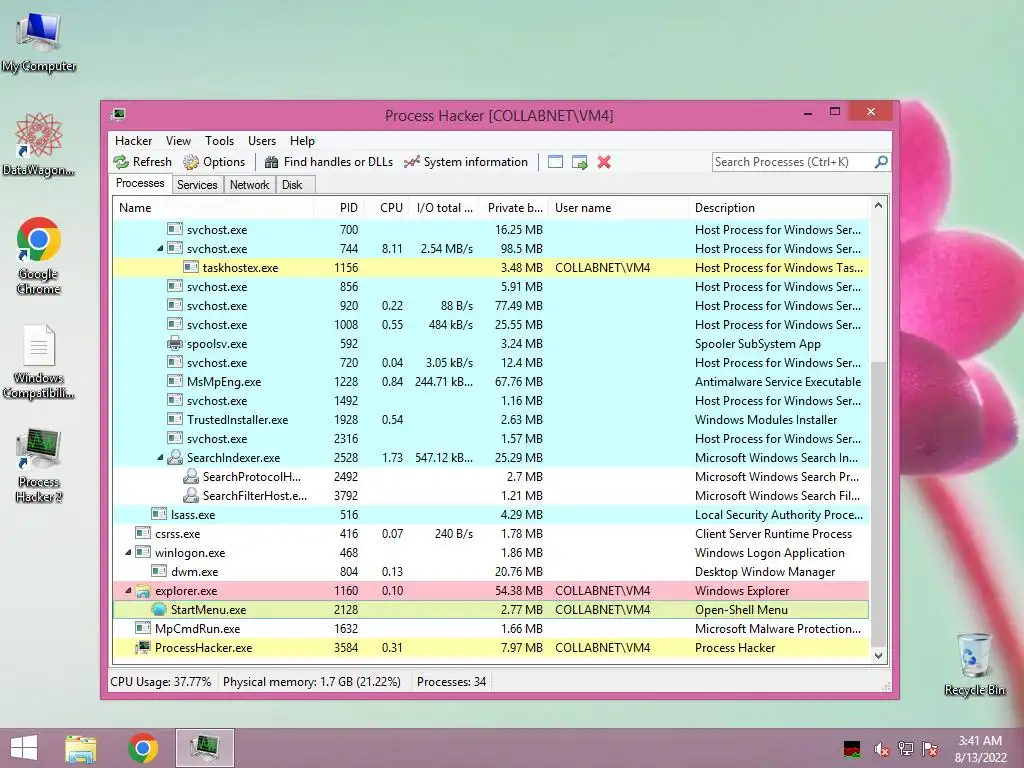Click the My Computer desktop icon
The height and width of the screenshot is (768, 1024).
coord(39,42)
